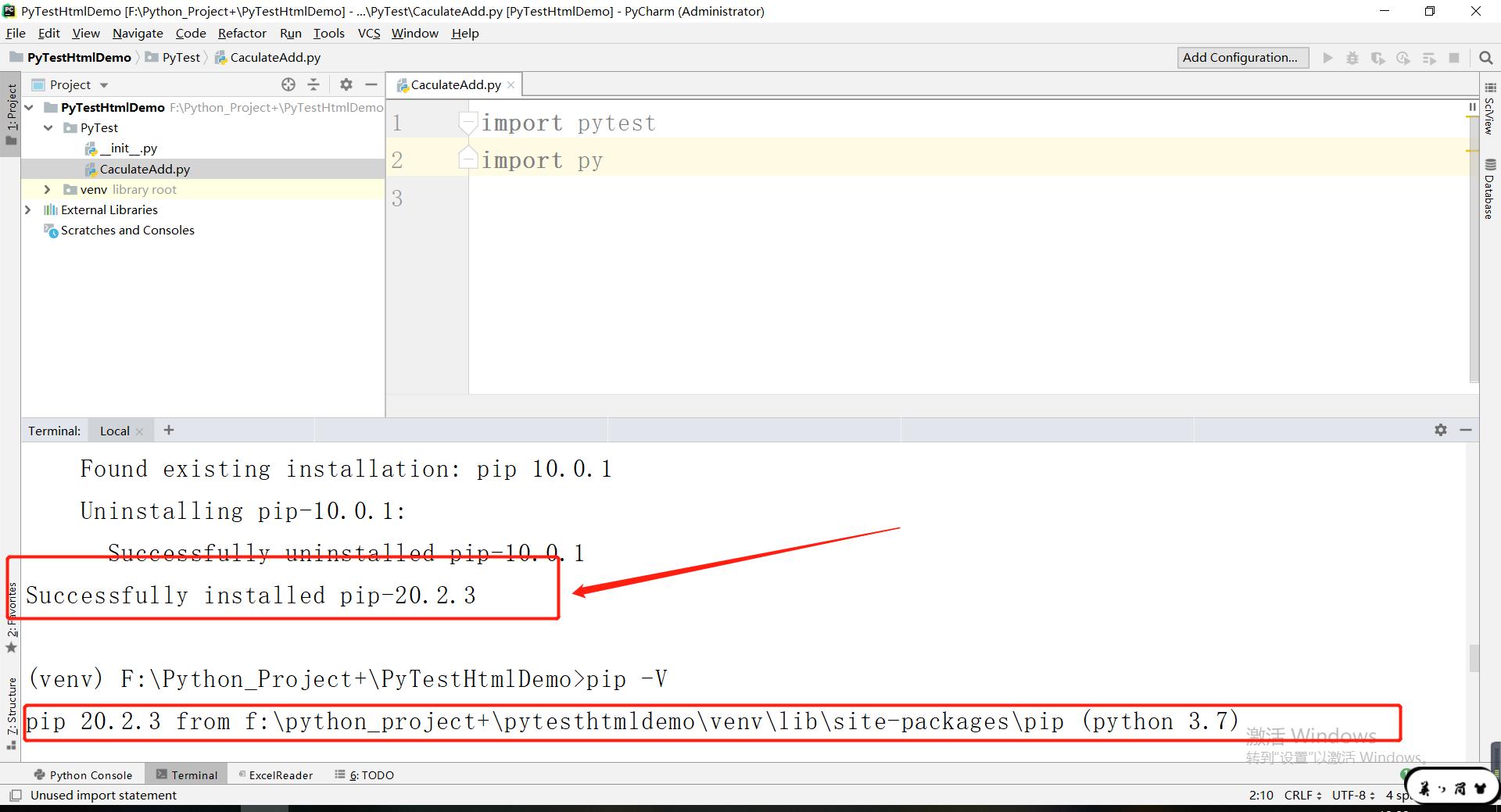The width and height of the screenshot is (1501, 812).
Task: Click the 2:10 caret position indicator
Action: point(1260,795)
